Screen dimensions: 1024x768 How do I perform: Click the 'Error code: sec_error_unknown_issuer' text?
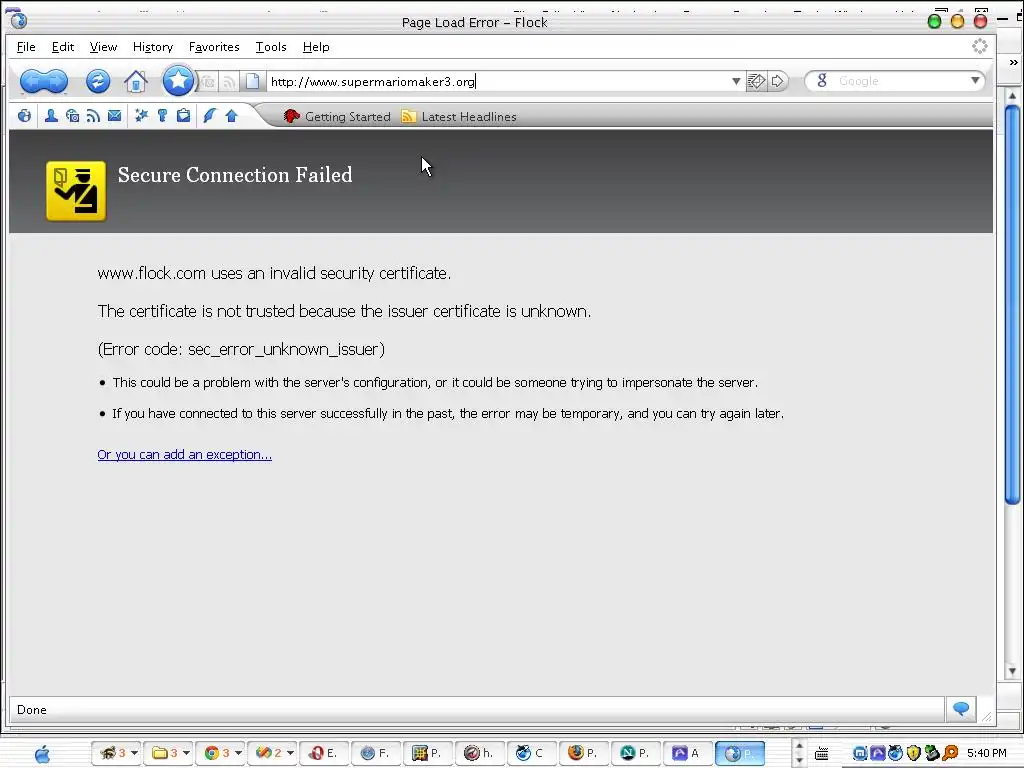pos(241,349)
